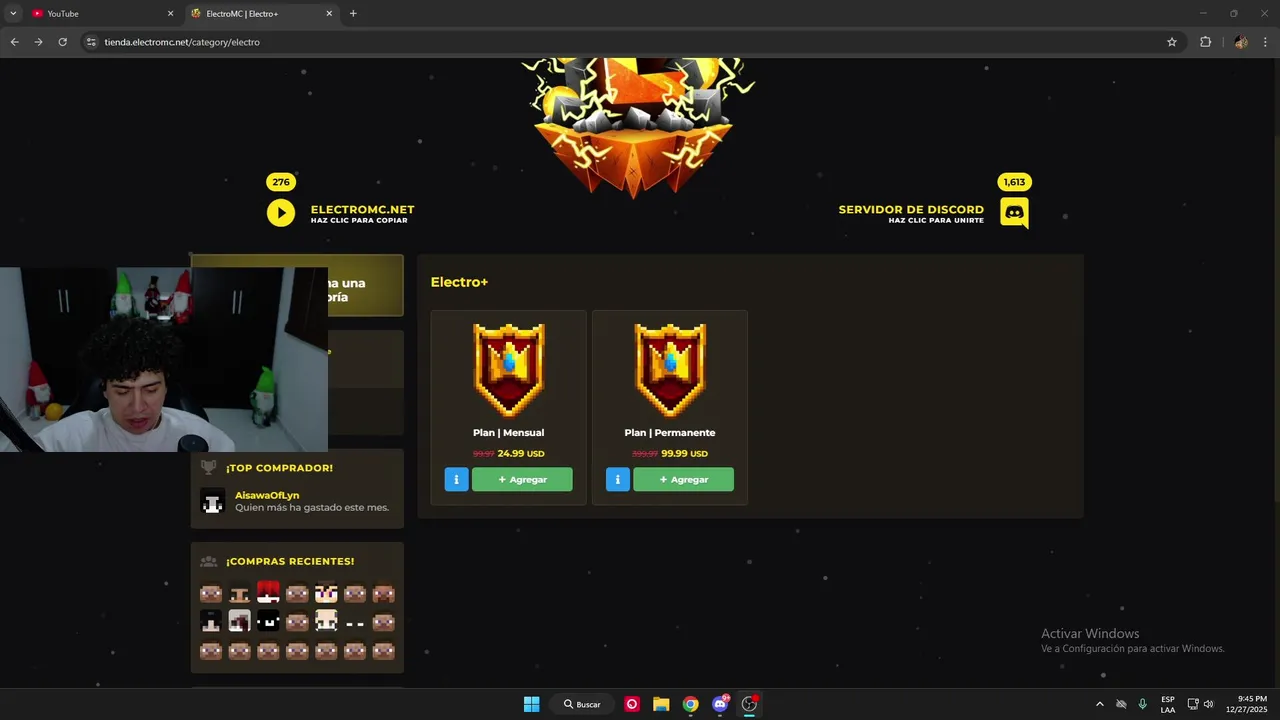Screen dimensions: 1280x720
Task: Join via SERVIDOR DE DISCORD link
Action: tap(911, 210)
